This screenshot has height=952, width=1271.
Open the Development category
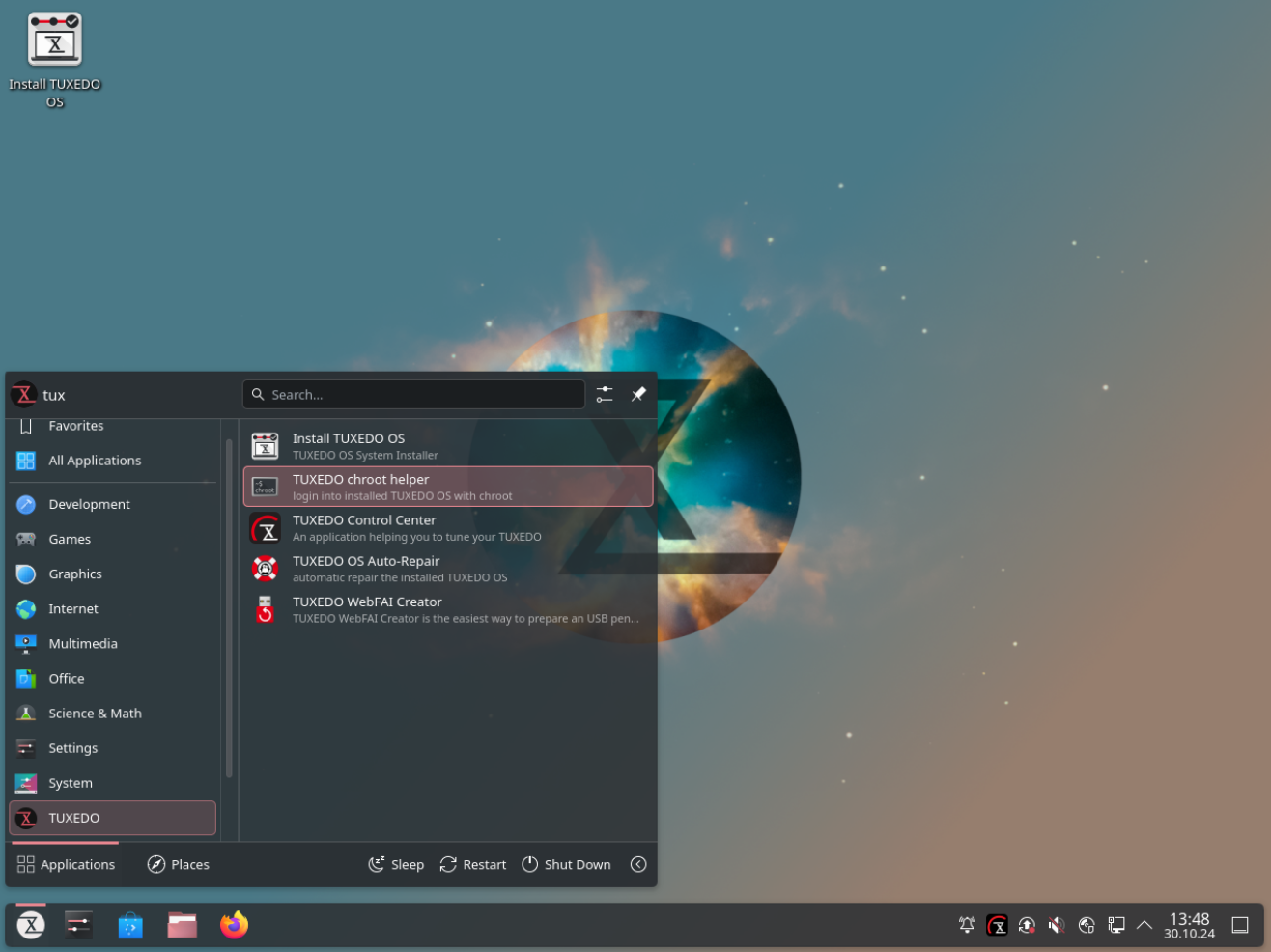[x=113, y=504]
